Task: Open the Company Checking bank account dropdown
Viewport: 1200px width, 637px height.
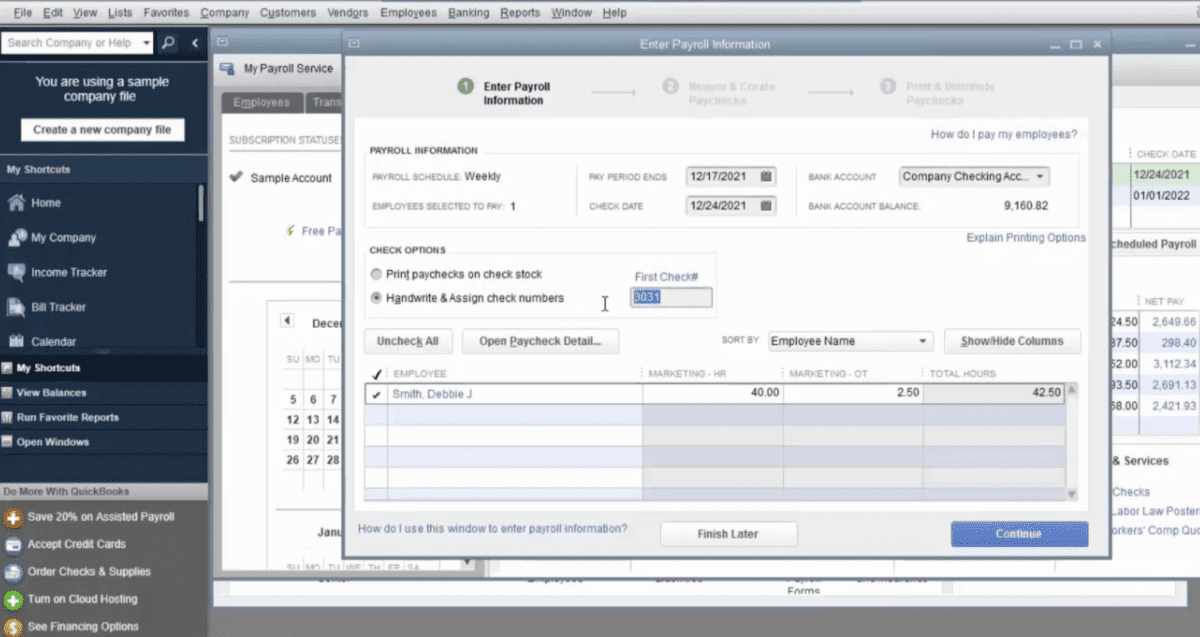Action: (1039, 175)
